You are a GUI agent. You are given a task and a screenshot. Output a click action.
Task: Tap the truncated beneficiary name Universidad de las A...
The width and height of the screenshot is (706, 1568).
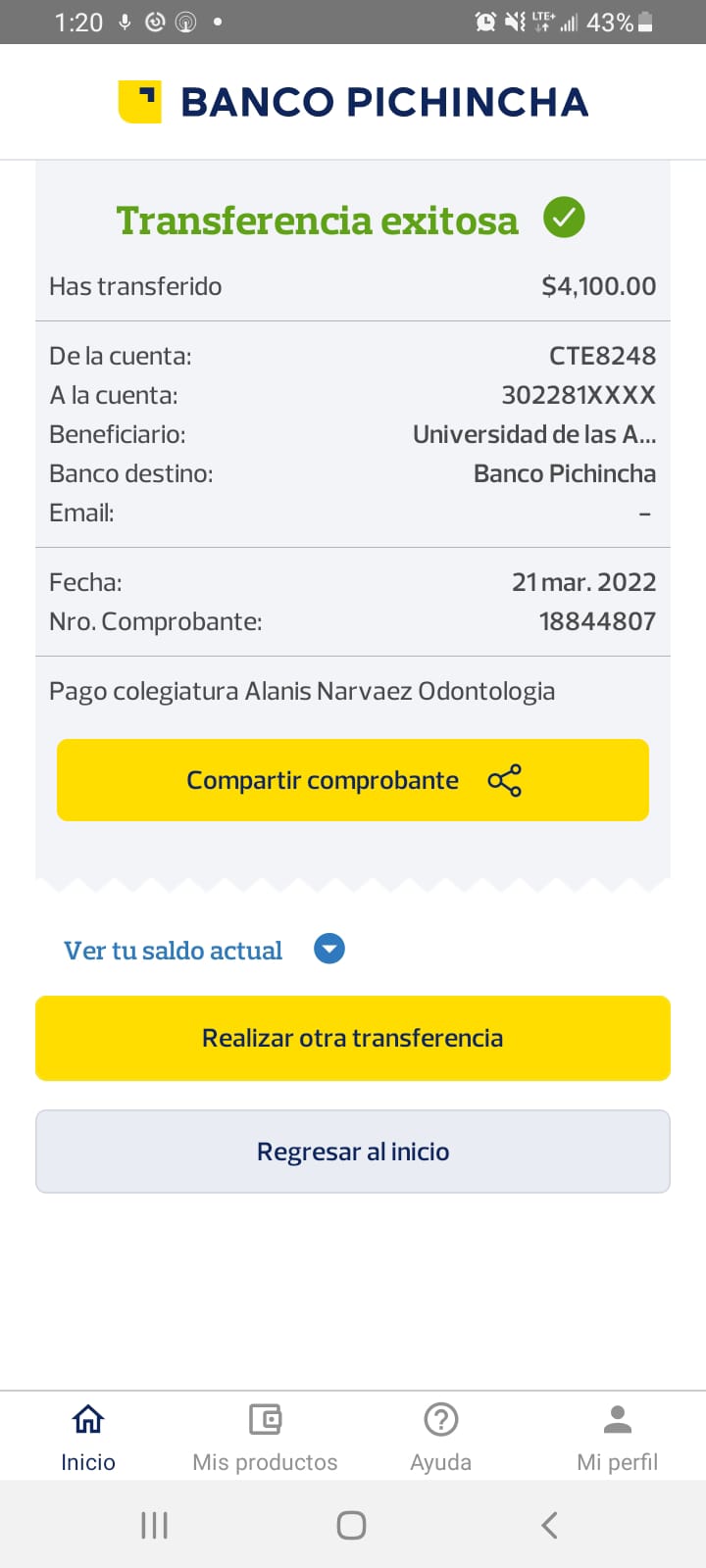533,434
